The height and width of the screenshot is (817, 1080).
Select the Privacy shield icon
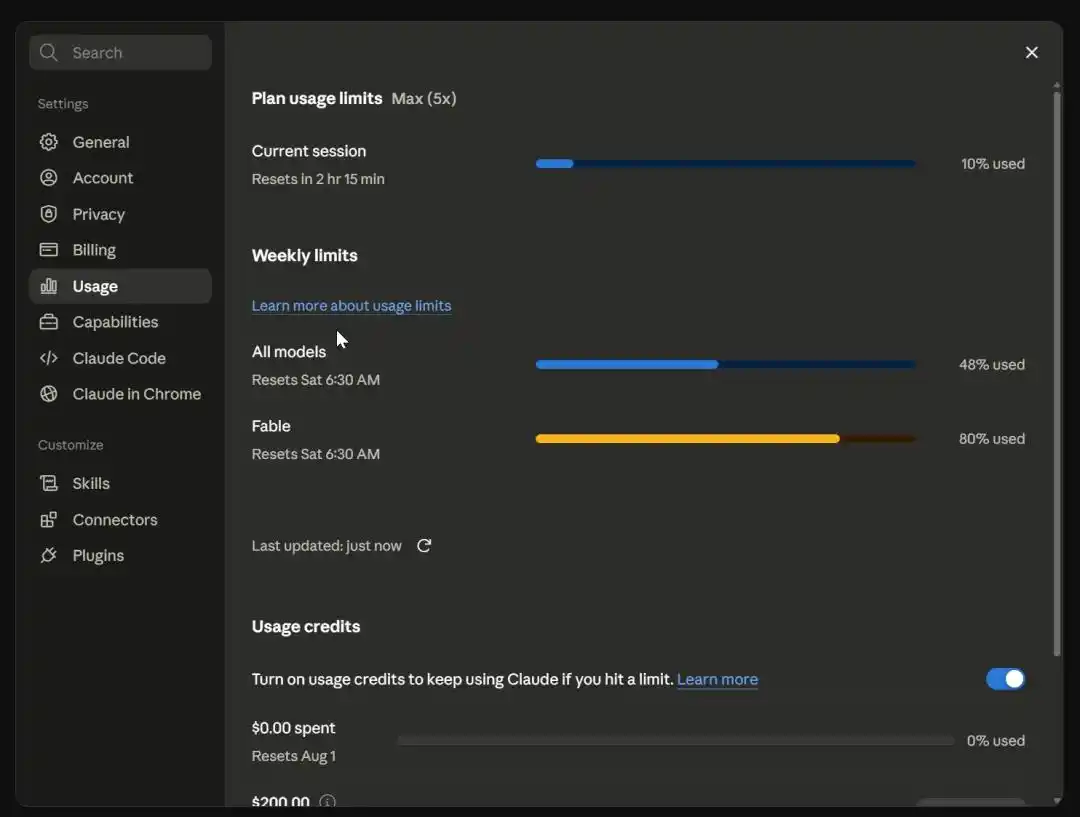point(49,214)
